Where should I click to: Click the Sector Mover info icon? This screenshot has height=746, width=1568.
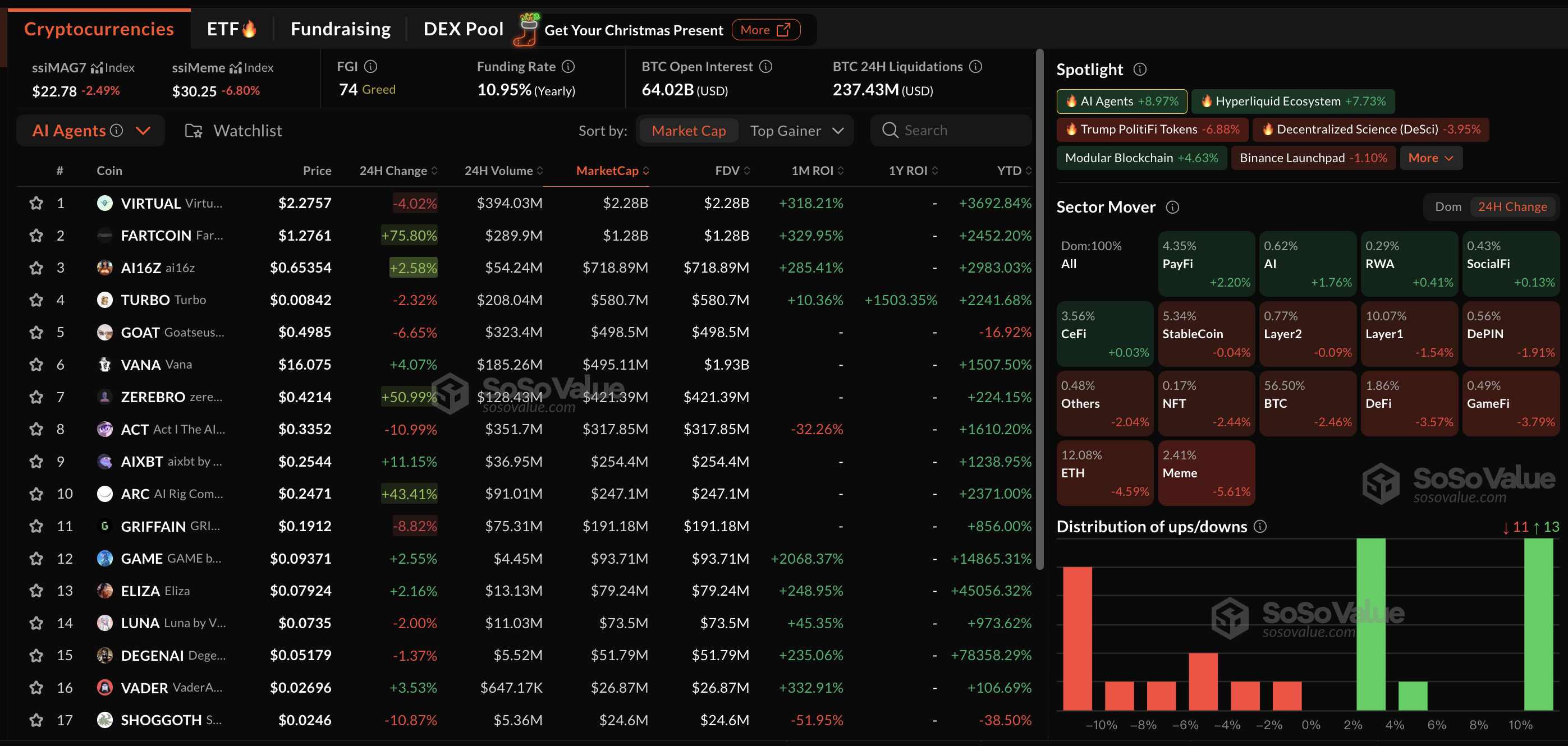(1172, 207)
